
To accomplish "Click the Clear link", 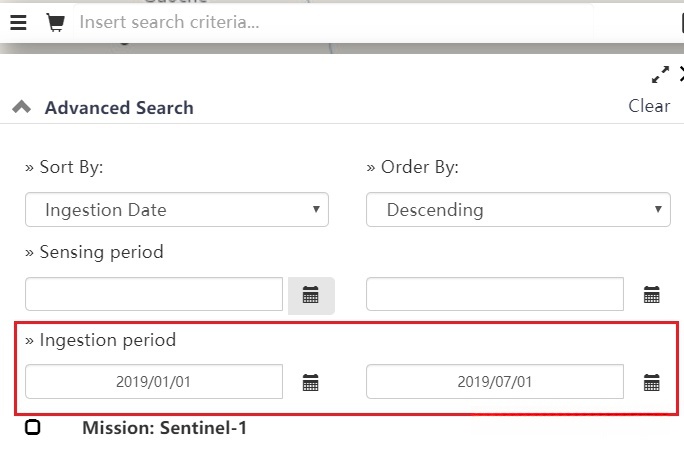I will [649, 106].
